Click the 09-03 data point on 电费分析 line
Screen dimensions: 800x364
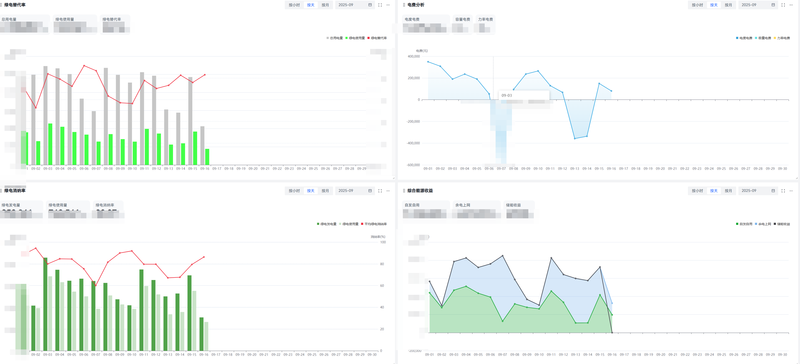[453, 79]
